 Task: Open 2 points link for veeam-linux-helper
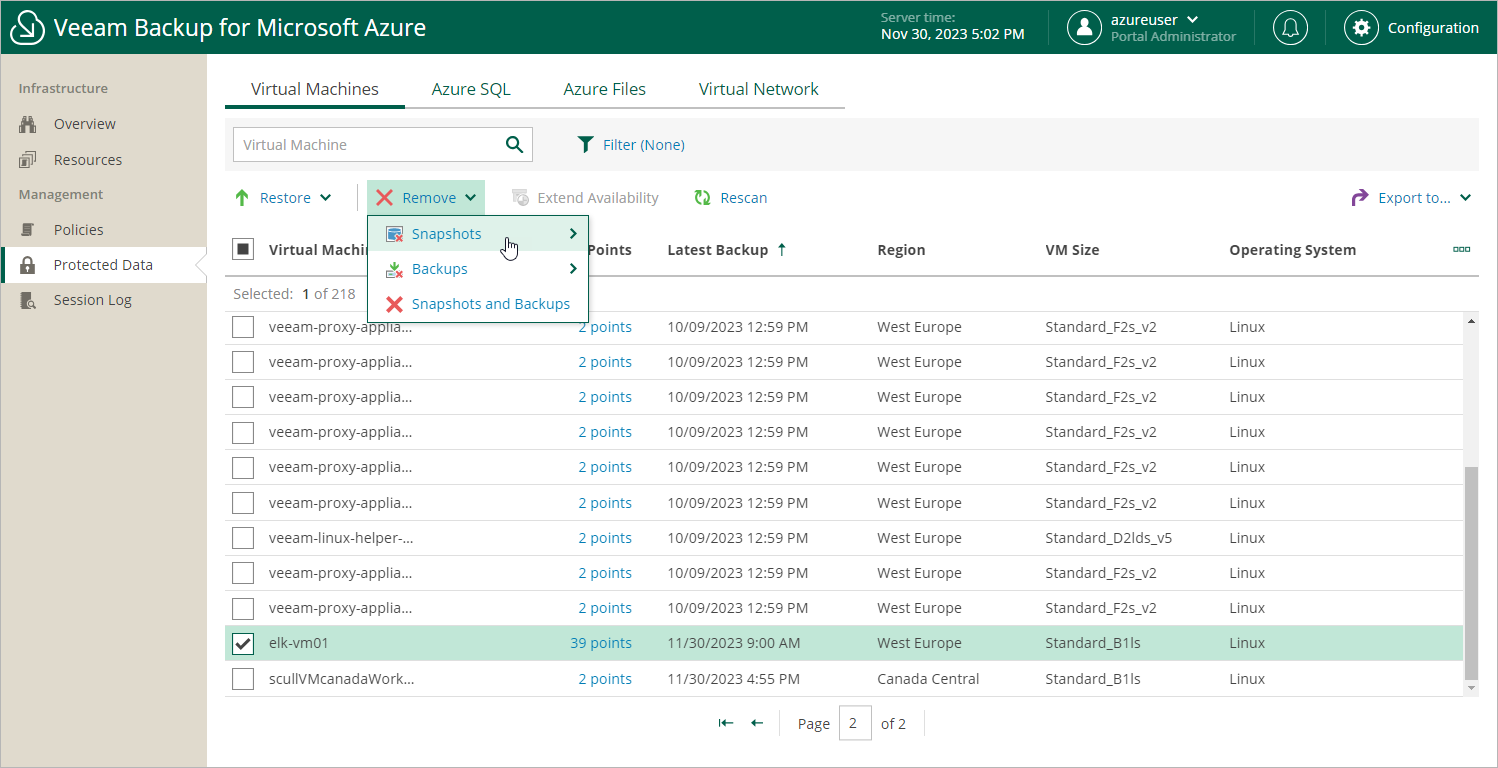coord(605,538)
